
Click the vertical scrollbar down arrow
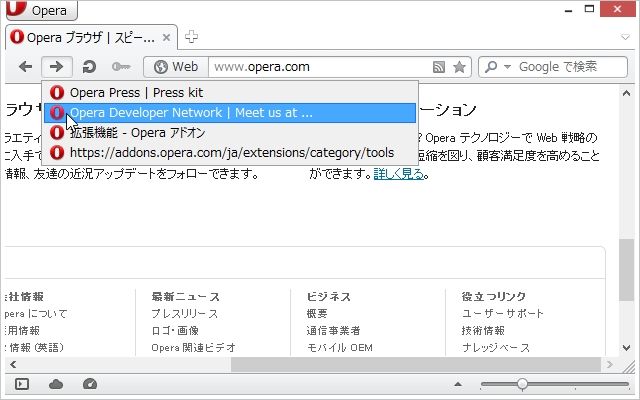(627, 348)
